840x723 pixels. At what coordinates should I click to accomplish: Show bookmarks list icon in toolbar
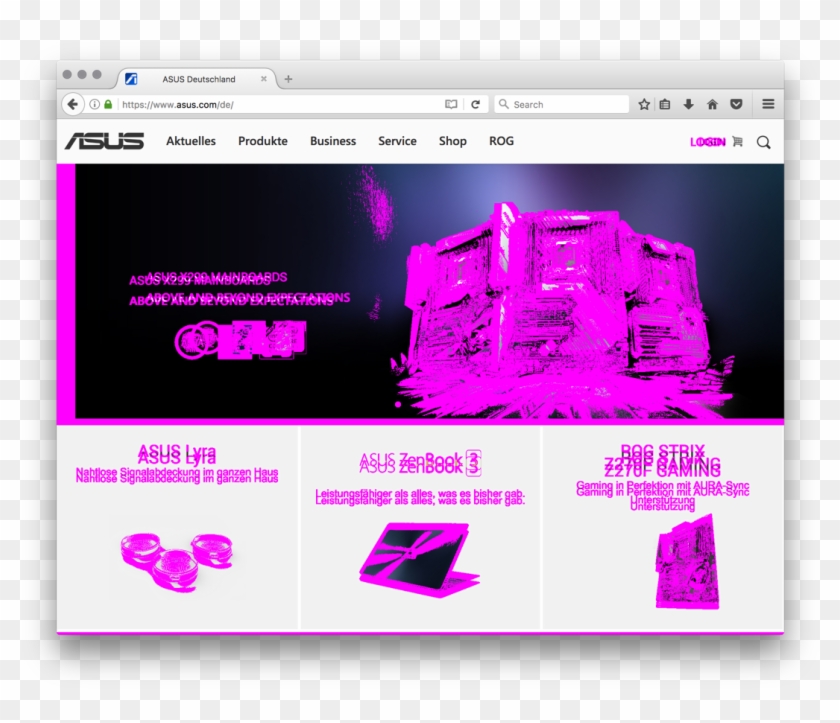665,104
